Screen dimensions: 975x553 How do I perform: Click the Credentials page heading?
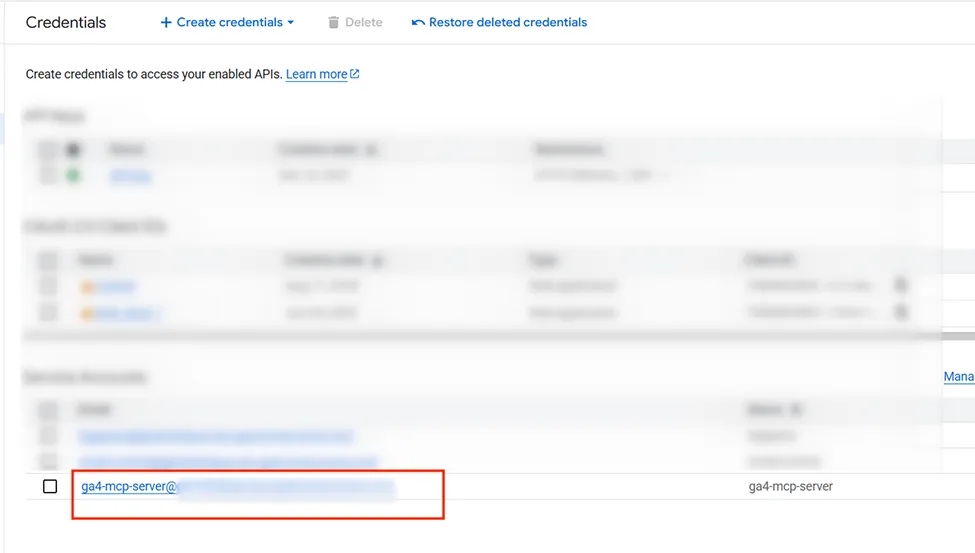click(66, 22)
